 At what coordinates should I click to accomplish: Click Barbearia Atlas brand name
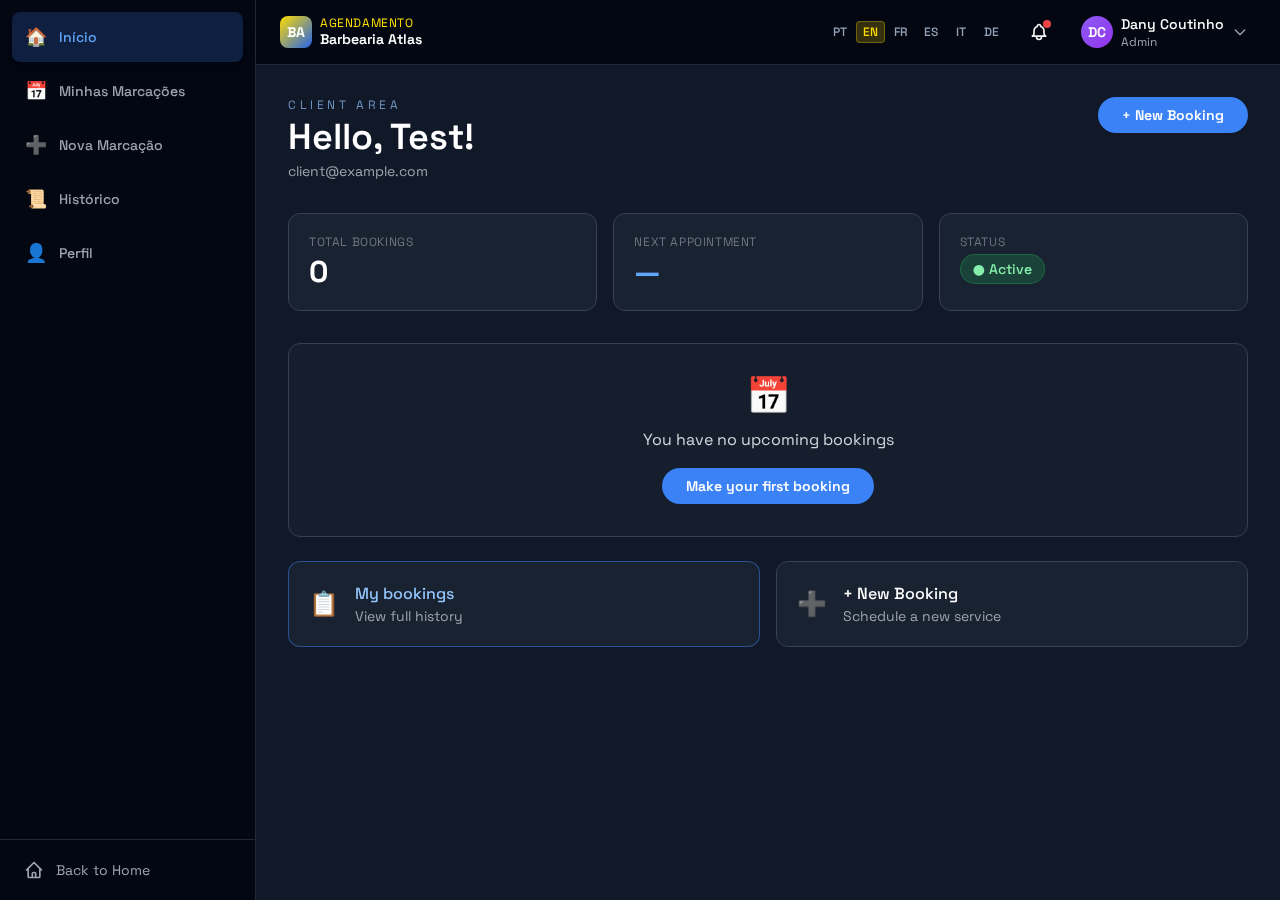[371, 40]
